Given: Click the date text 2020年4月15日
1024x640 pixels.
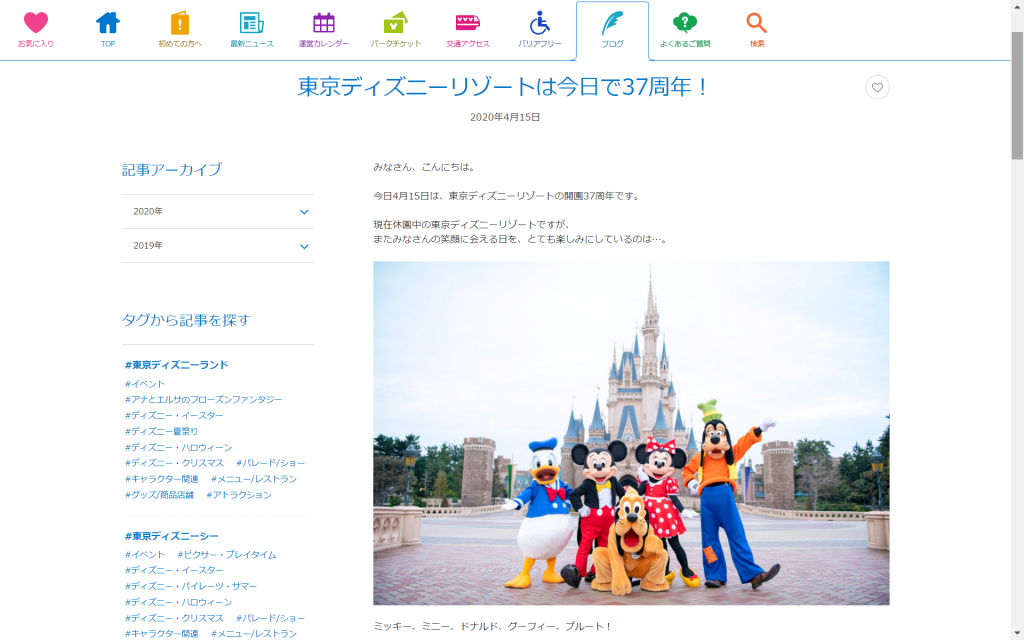Looking at the screenshot, I should pos(505,118).
